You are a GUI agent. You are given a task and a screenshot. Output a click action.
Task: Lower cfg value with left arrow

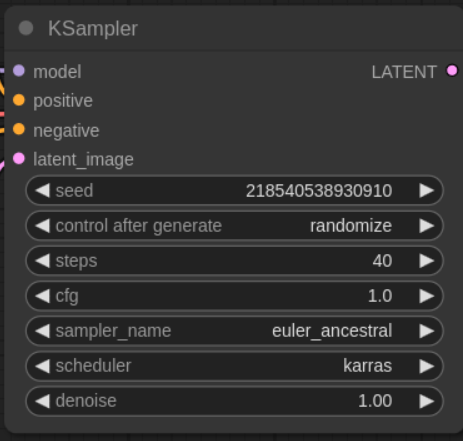point(42,296)
